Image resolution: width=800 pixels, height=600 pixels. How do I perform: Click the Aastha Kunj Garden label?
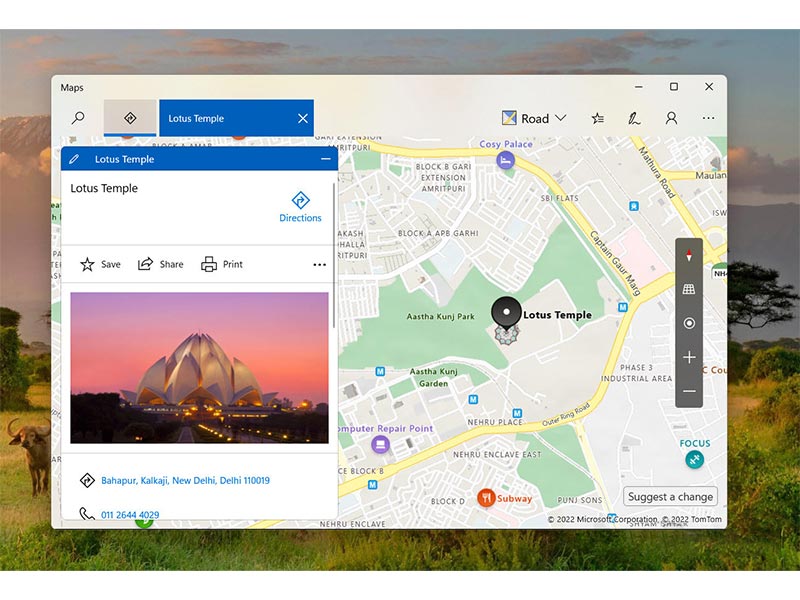click(x=434, y=378)
